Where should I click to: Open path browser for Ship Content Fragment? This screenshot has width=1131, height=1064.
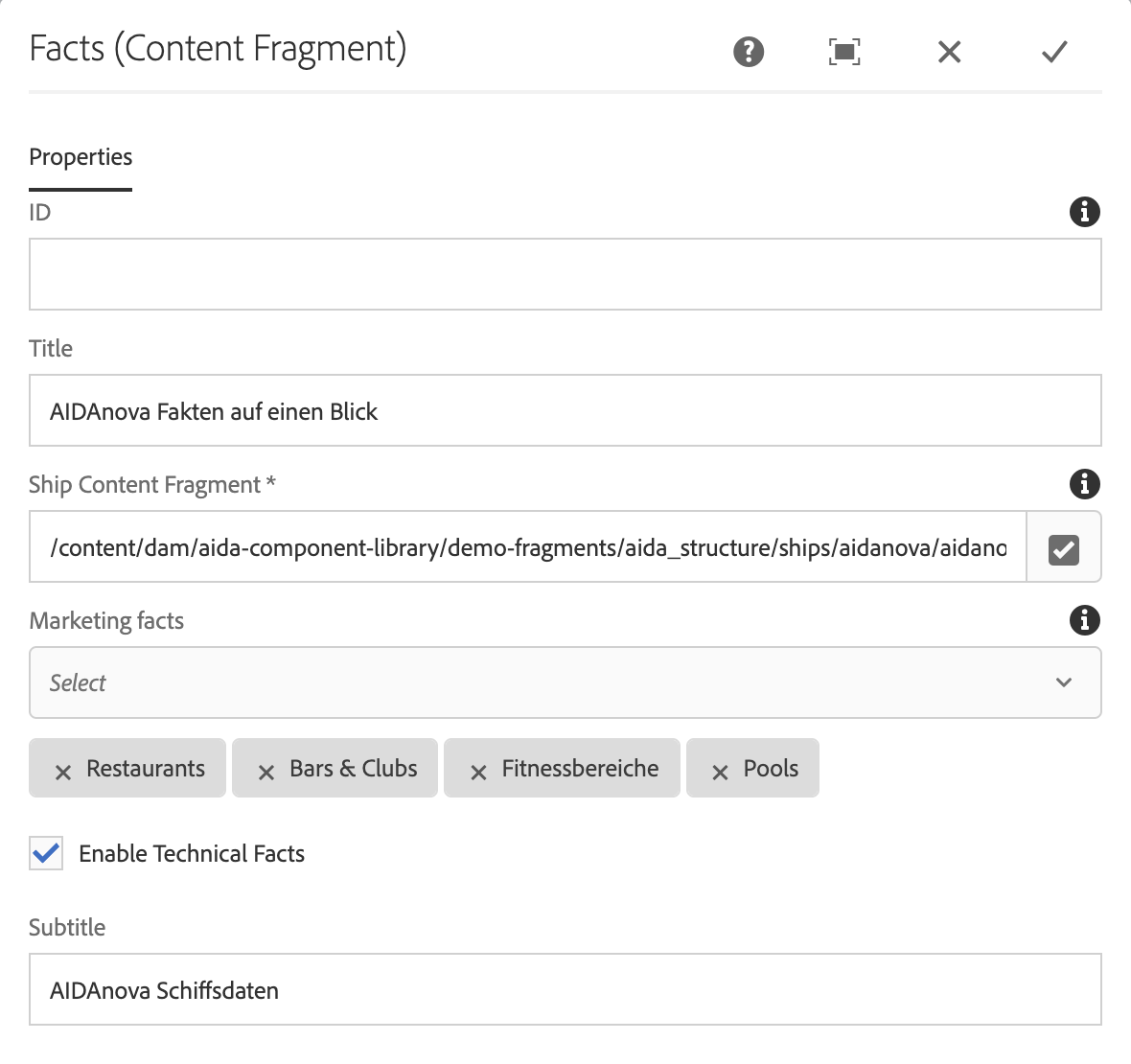[x=1064, y=548]
